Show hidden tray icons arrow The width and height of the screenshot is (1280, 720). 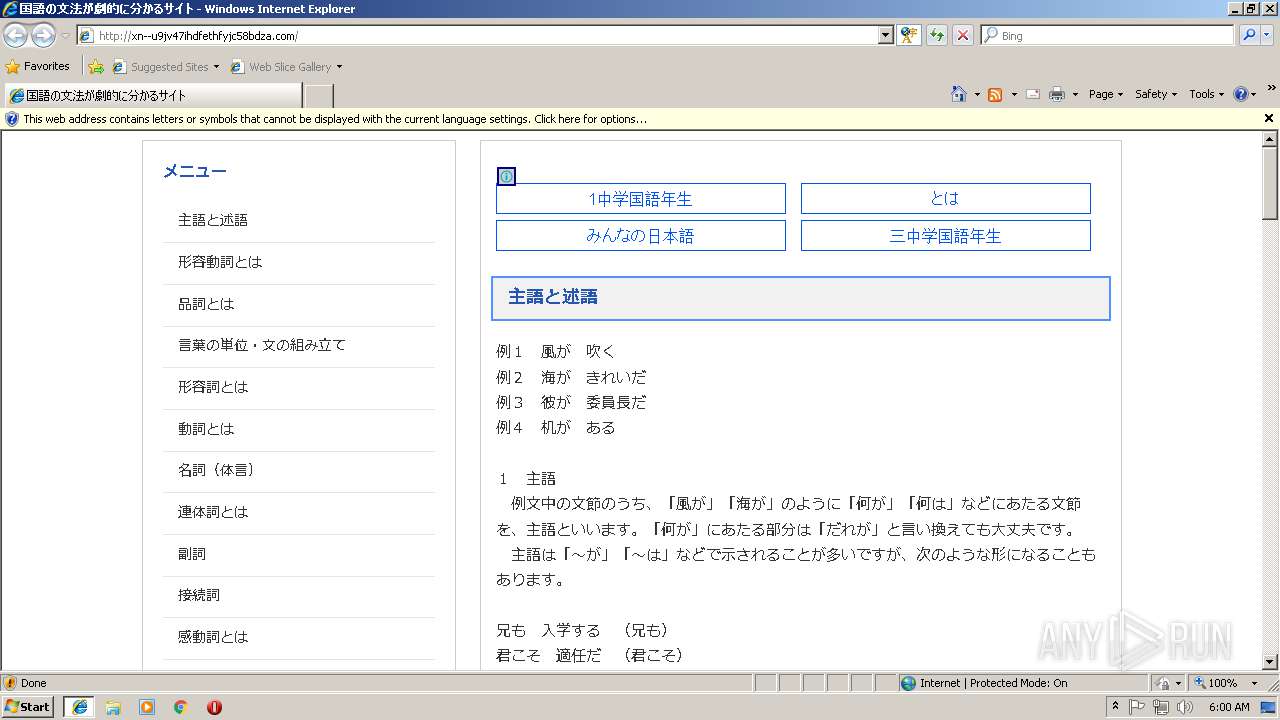(1115, 707)
